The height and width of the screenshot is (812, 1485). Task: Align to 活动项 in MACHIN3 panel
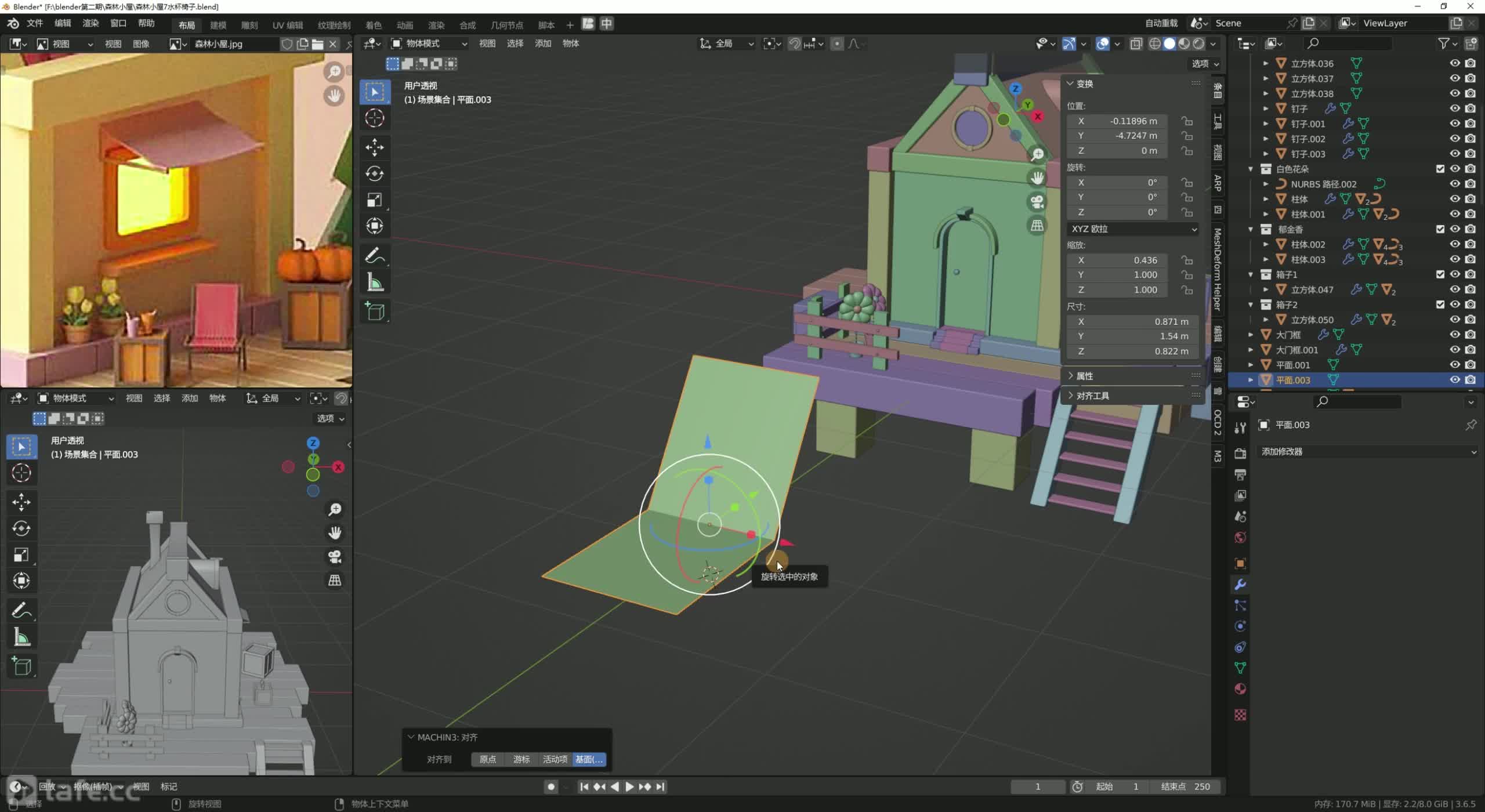(x=555, y=759)
